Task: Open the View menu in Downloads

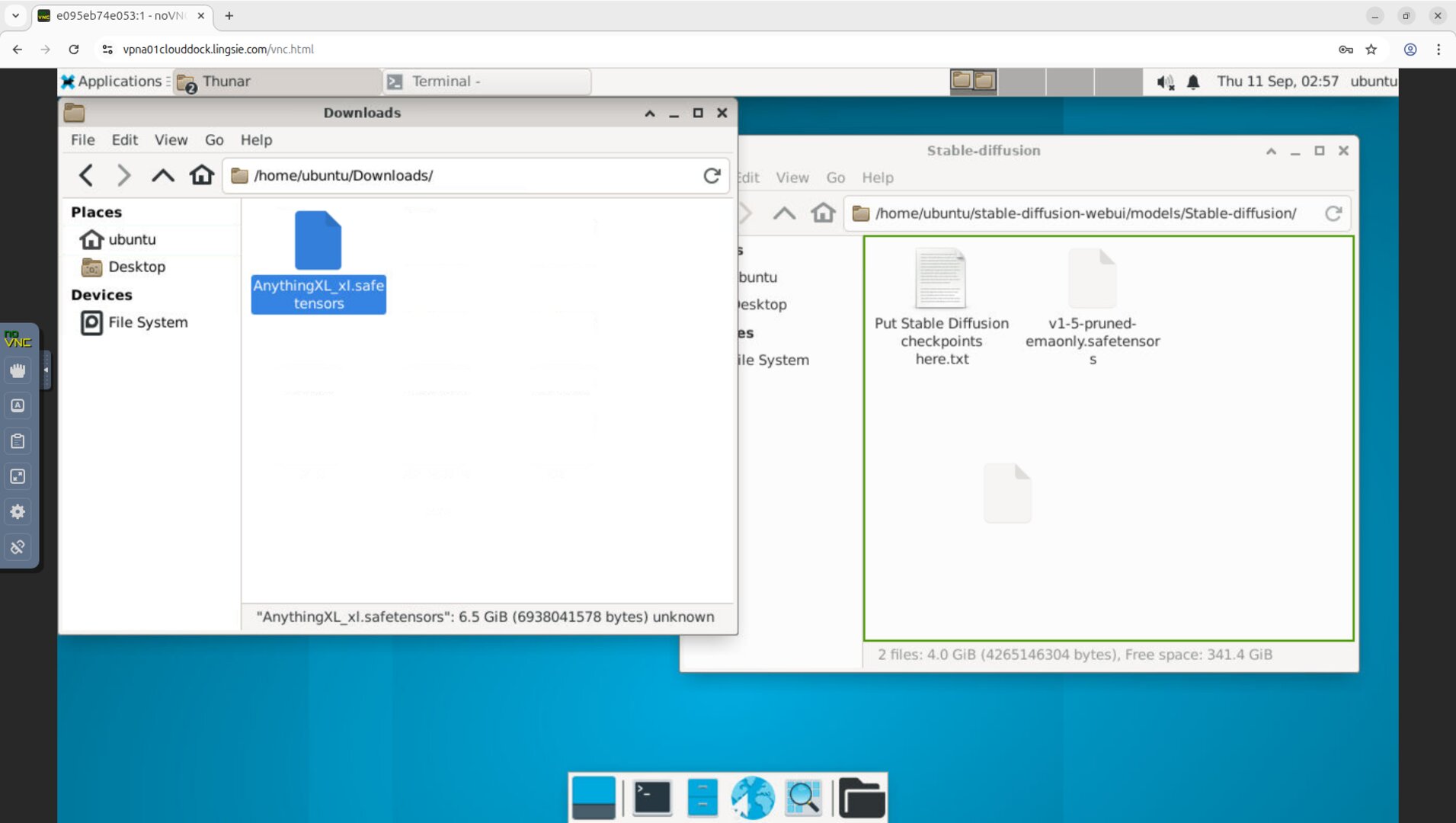Action: click(171, 139)
